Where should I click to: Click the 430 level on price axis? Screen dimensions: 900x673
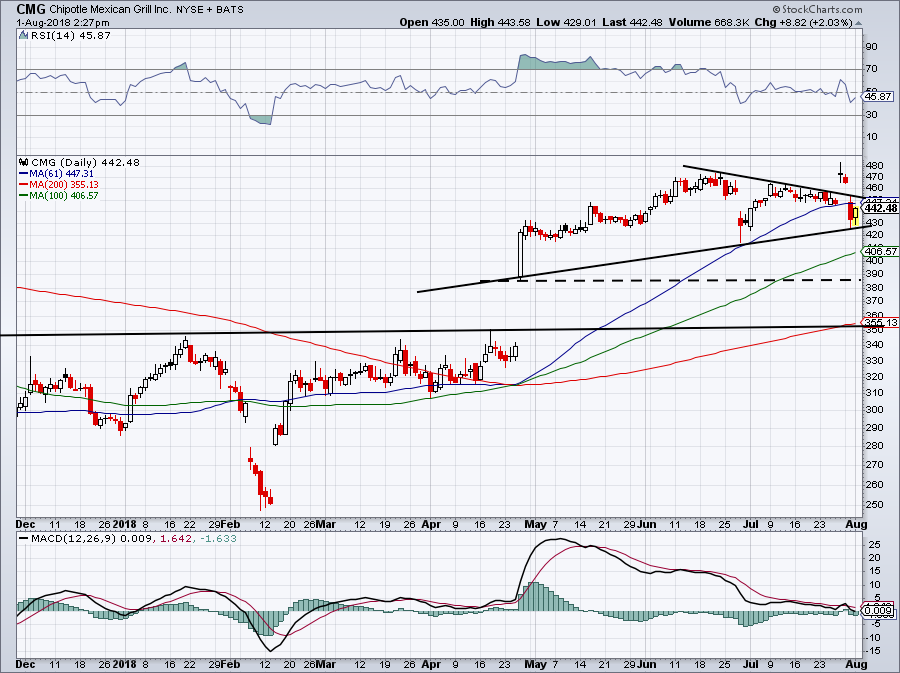coord(875,222)
